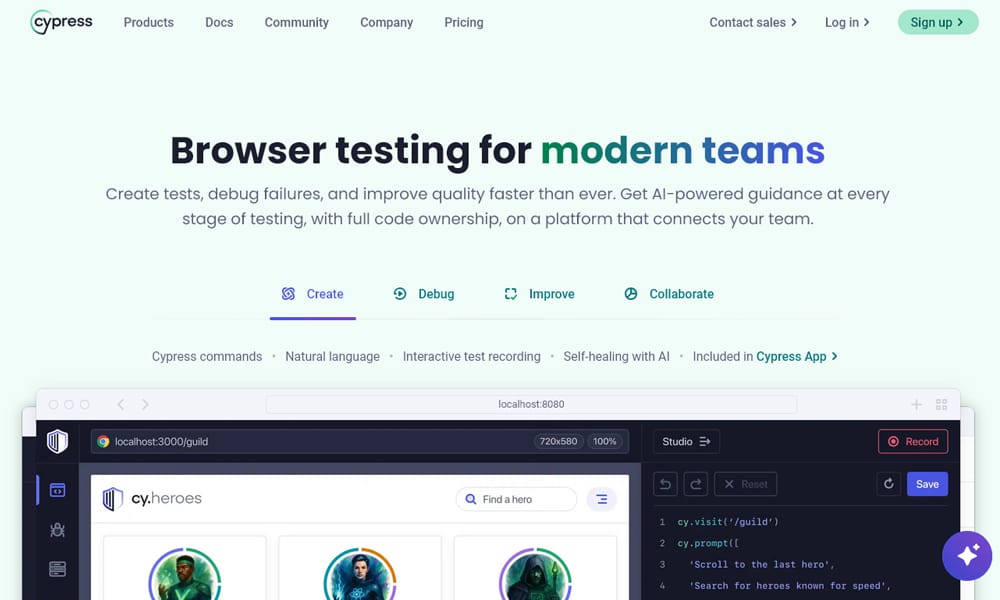The height and width of the screenshot is (600, 1000).
Task: Click the cy.visit('/guild') code line
Action: (728, 522)
